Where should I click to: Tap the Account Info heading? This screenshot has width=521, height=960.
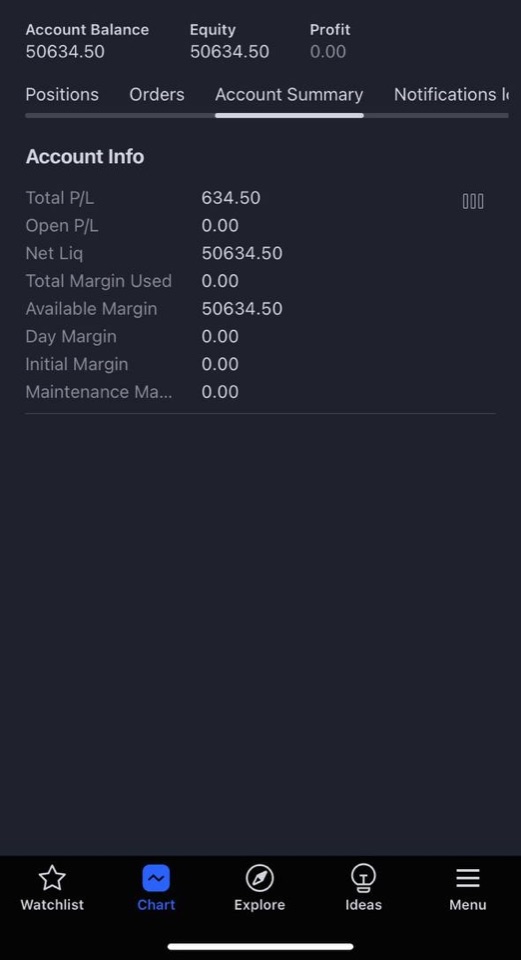pyautogui.click(x=85, y=157)
